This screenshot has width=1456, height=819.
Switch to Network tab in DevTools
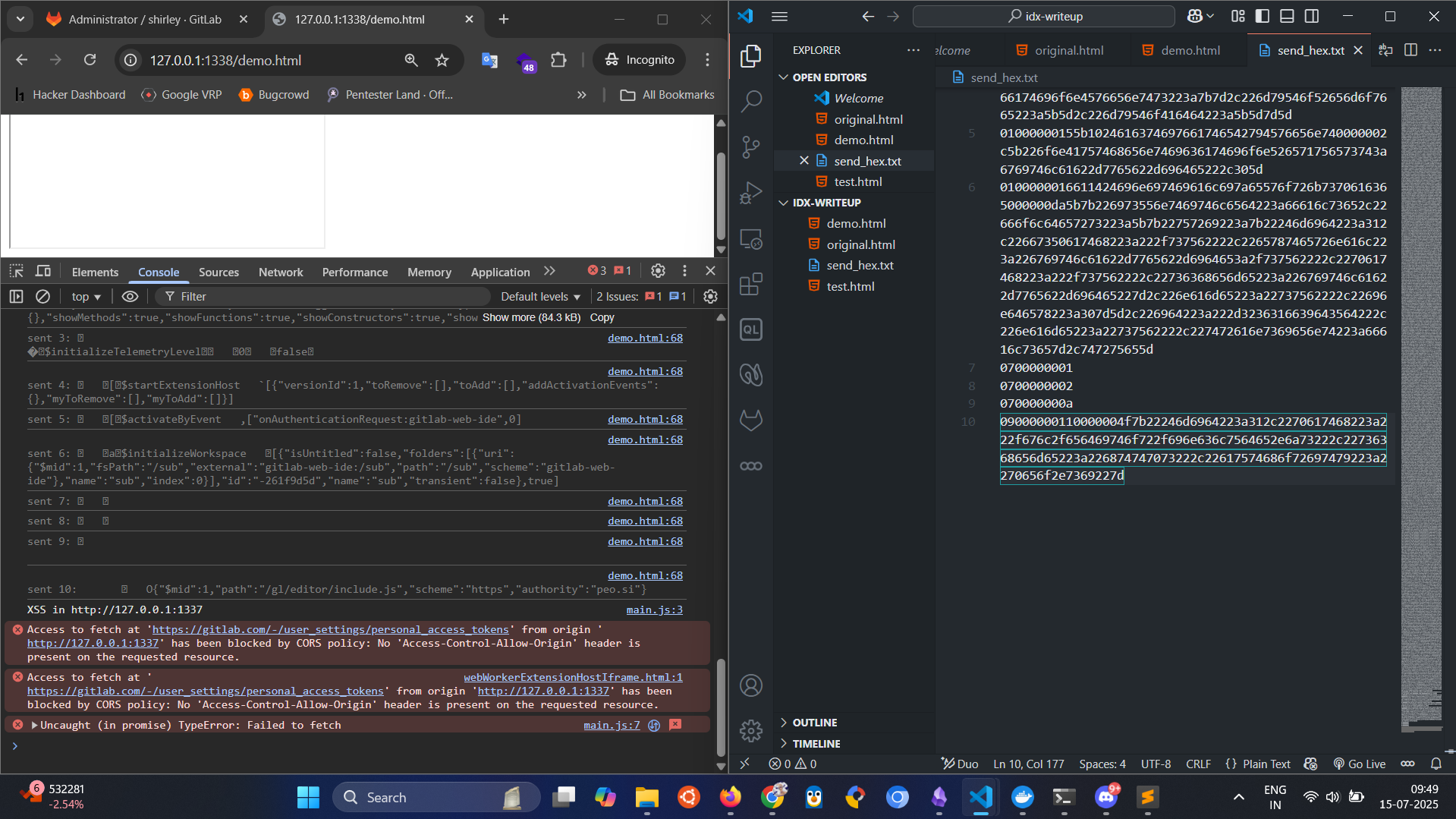point(281,272)
